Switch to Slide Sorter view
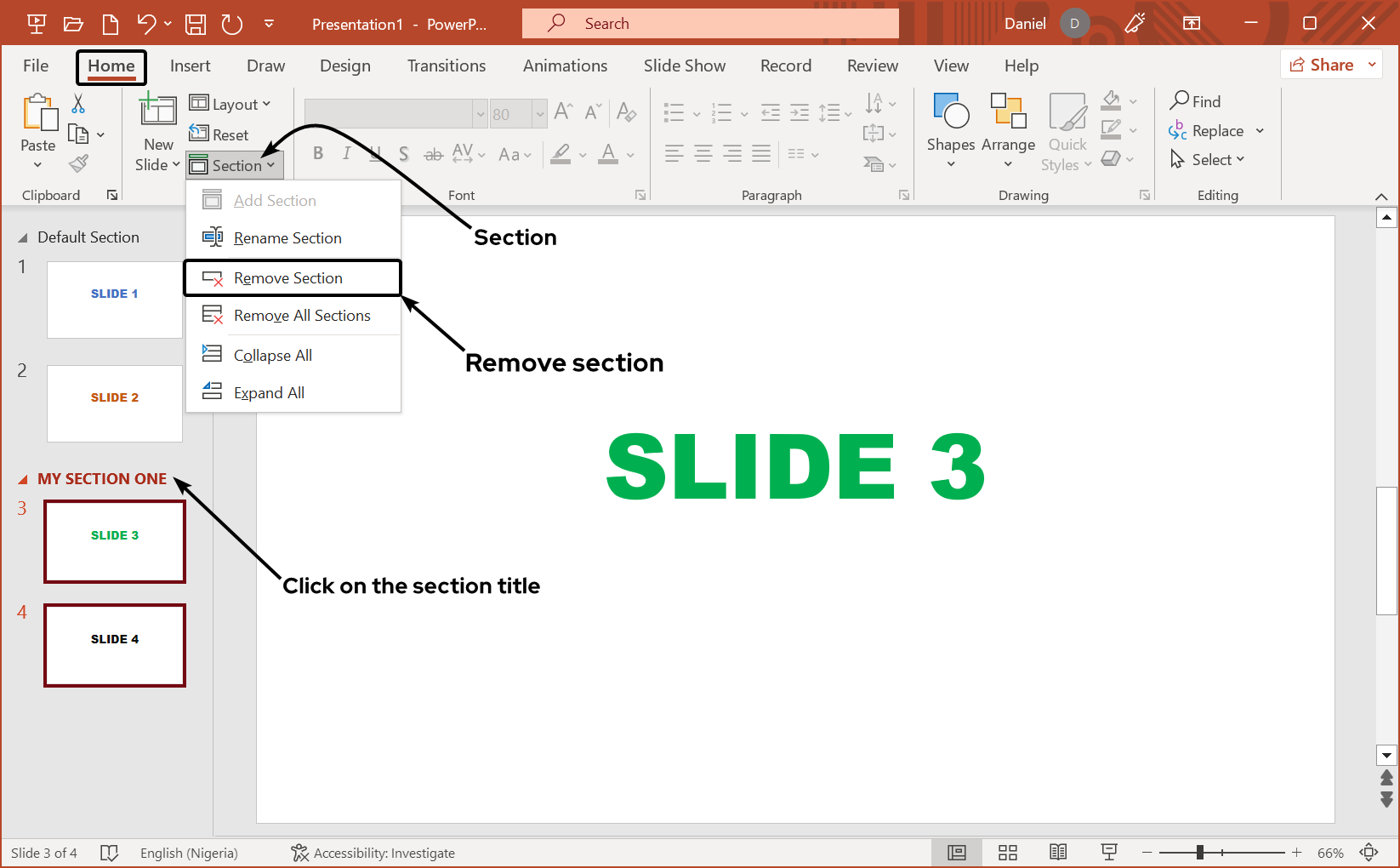1400x868 pixels. (x=1007, y=852)
